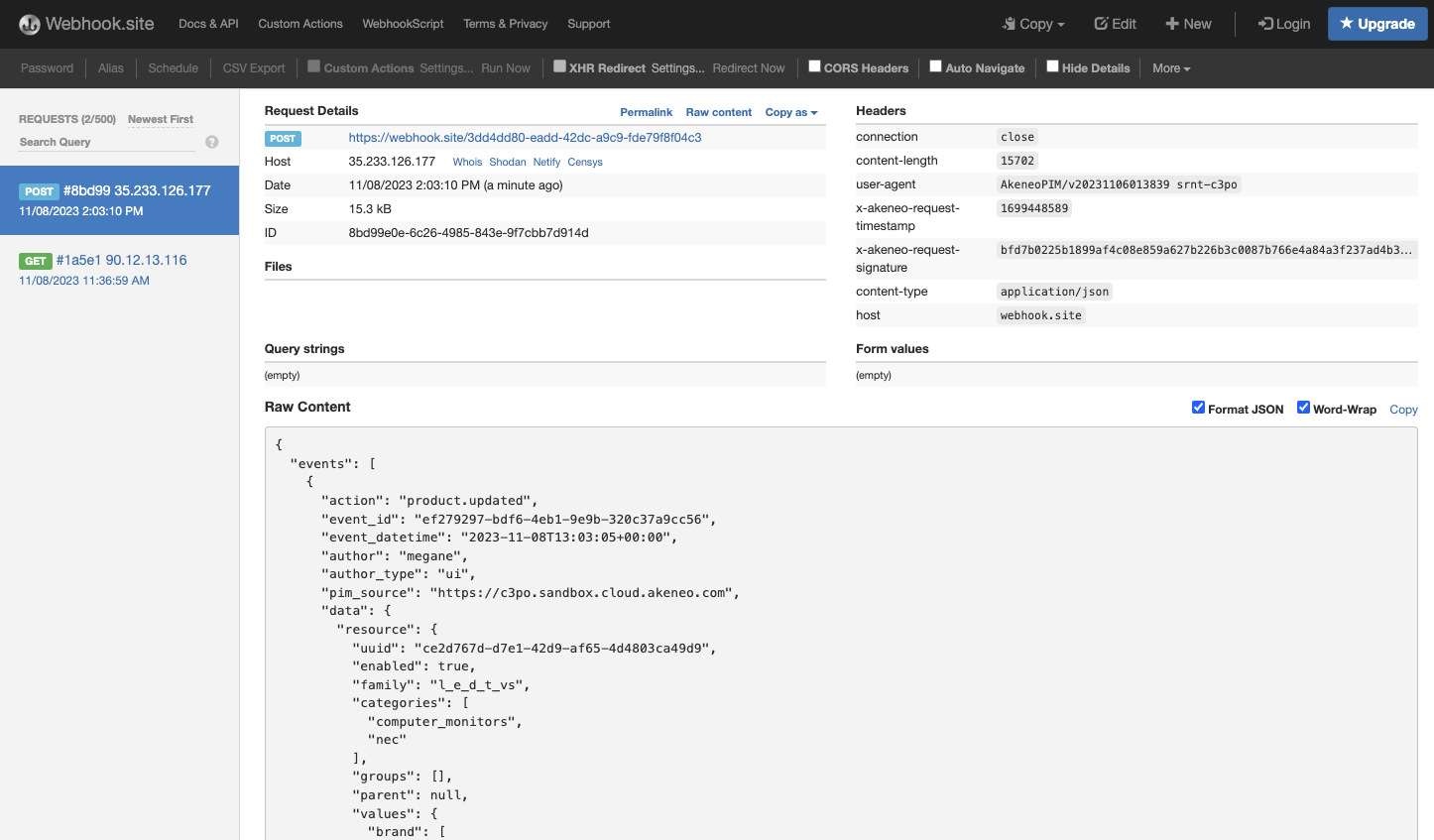1434x840 pixels.
Task: Click the Shodan lookup link
Action: click(508, 162)
